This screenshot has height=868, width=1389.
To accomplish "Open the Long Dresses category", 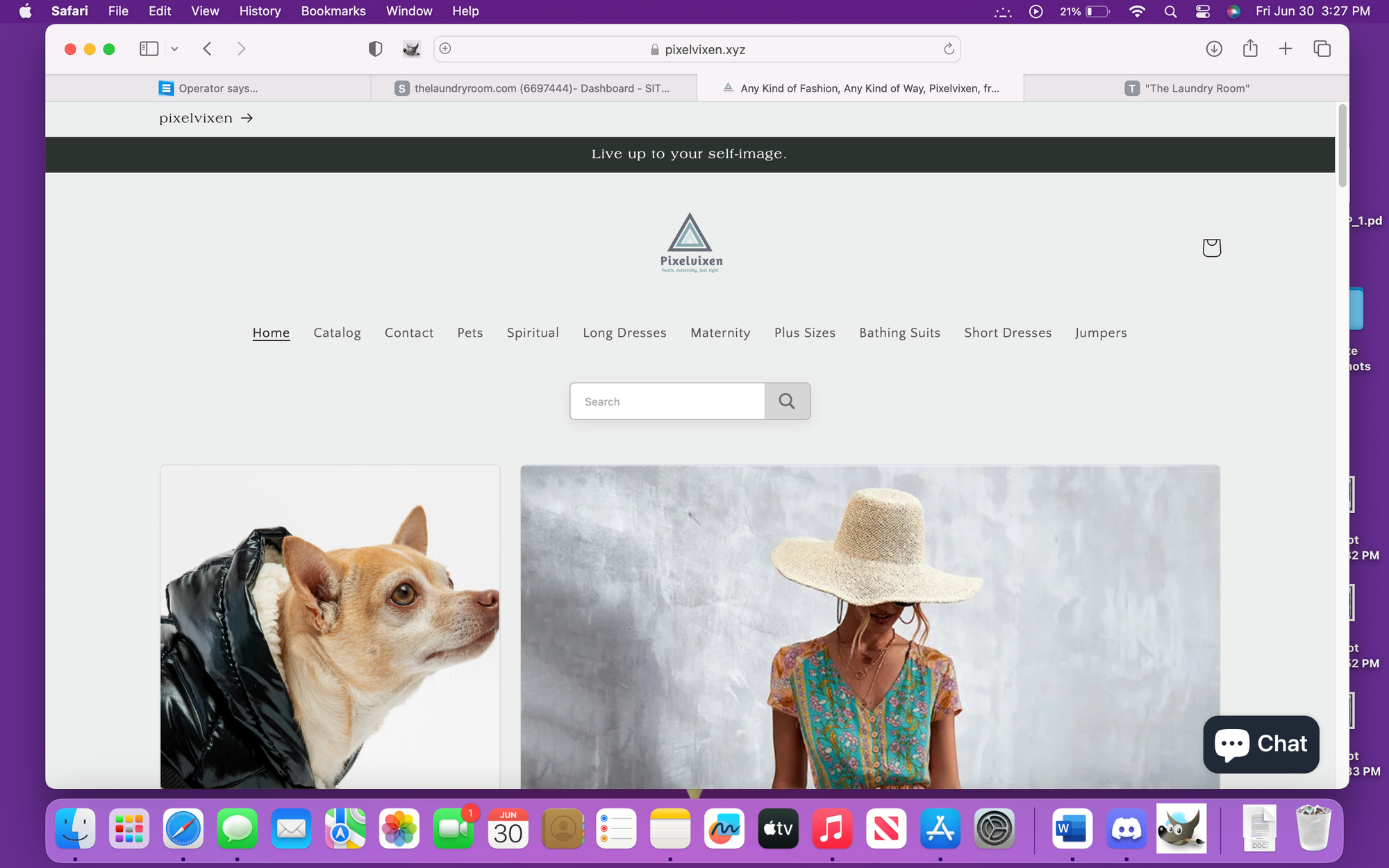I will [624, 333].
